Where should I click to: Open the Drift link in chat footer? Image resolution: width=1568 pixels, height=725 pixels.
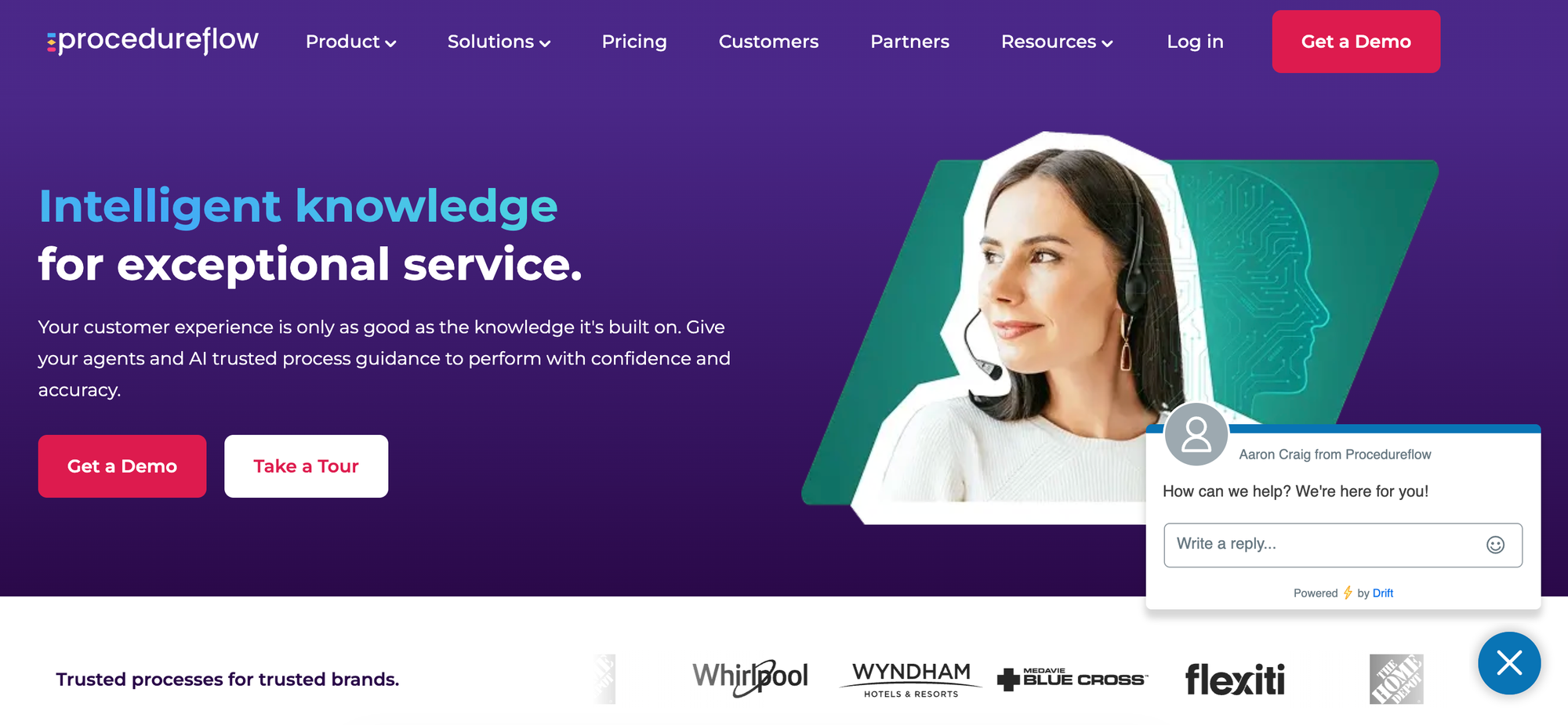pos(1382,593)
